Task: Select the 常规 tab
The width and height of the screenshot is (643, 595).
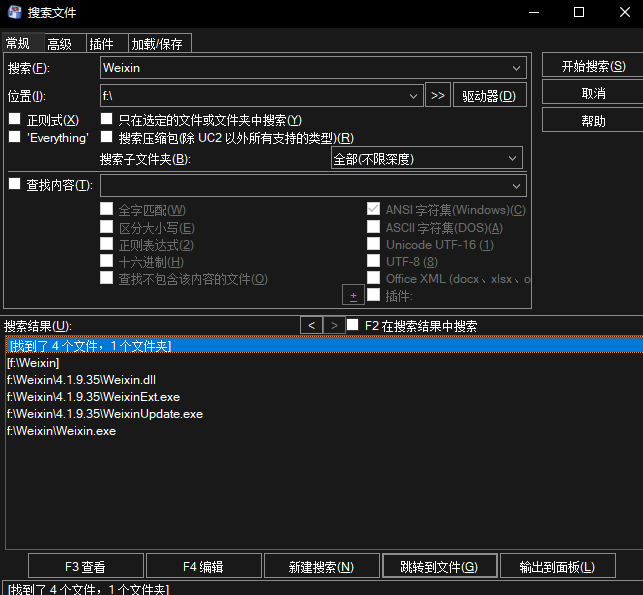Action: 23,43
